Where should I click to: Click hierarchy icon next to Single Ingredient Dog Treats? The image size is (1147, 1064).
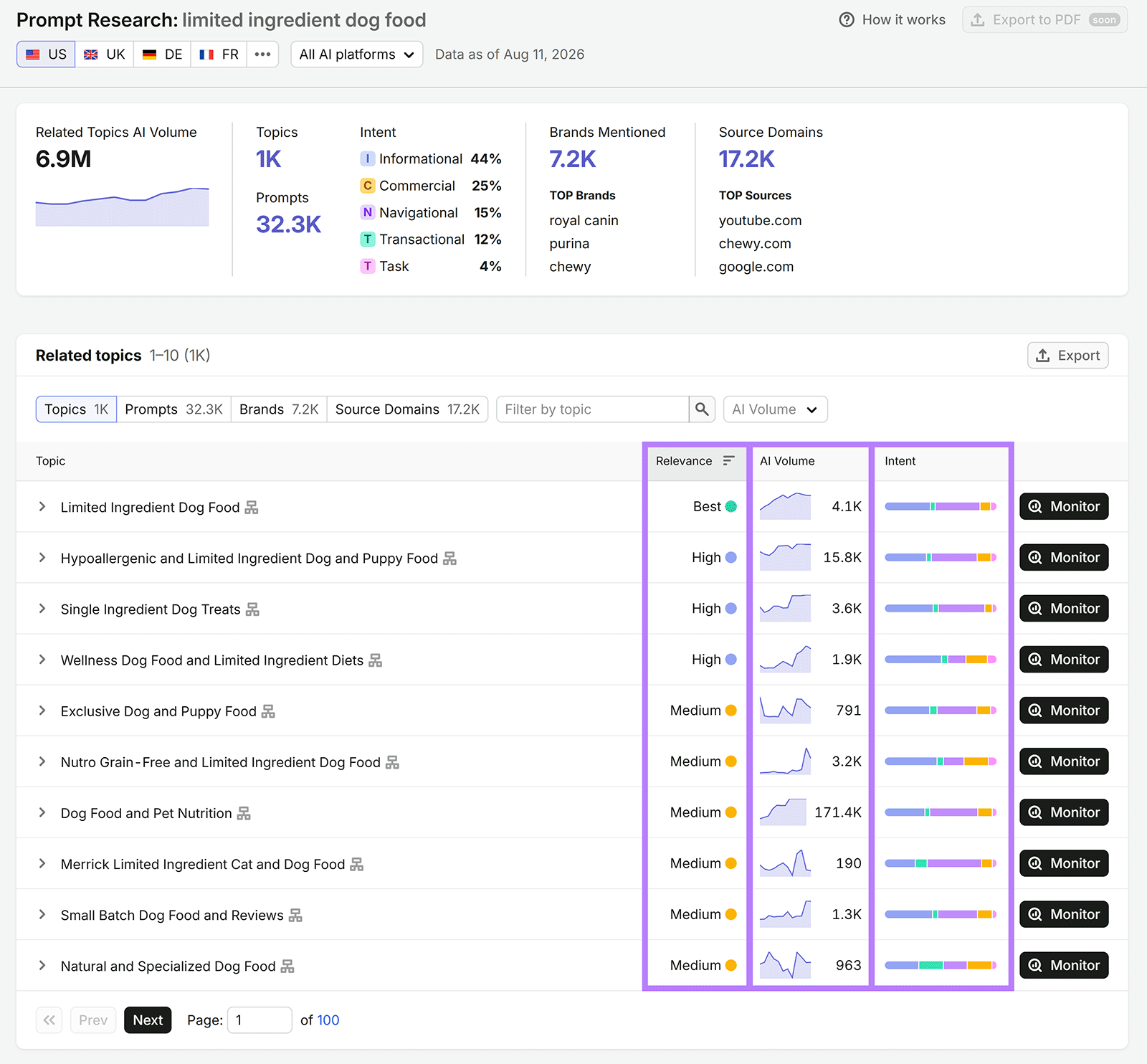[x=252, y=609]
